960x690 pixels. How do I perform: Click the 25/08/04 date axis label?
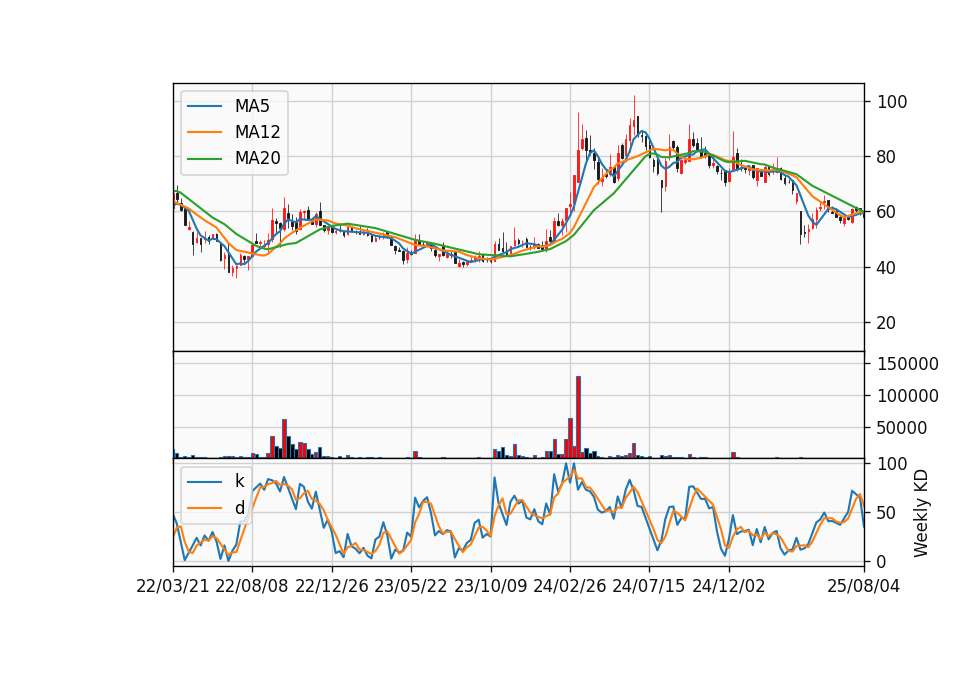pos(863,586)
